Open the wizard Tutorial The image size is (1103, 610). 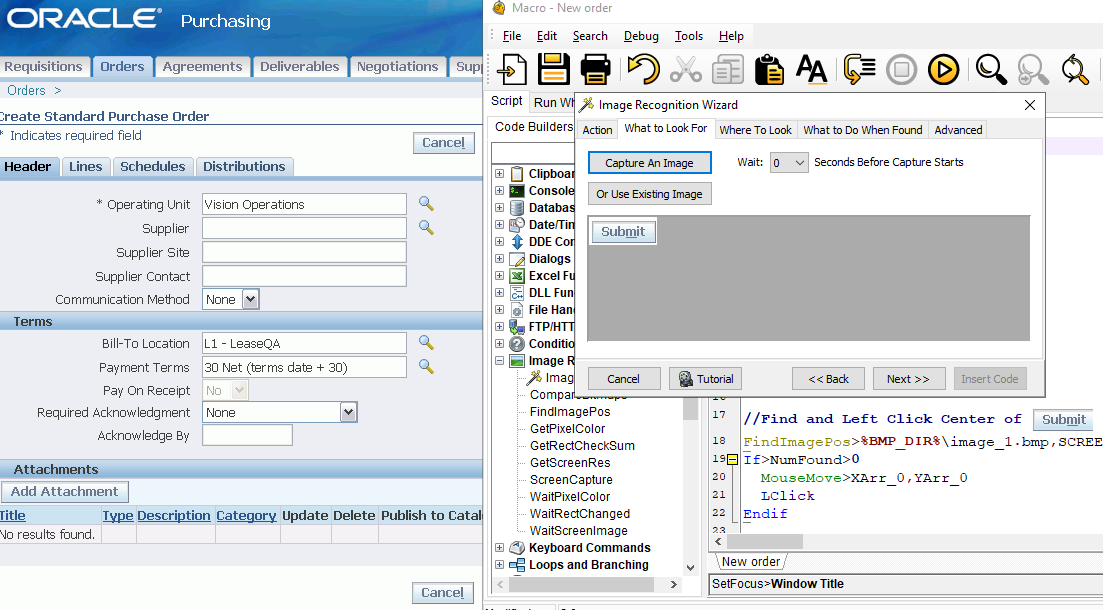click(x=706, y=379)
